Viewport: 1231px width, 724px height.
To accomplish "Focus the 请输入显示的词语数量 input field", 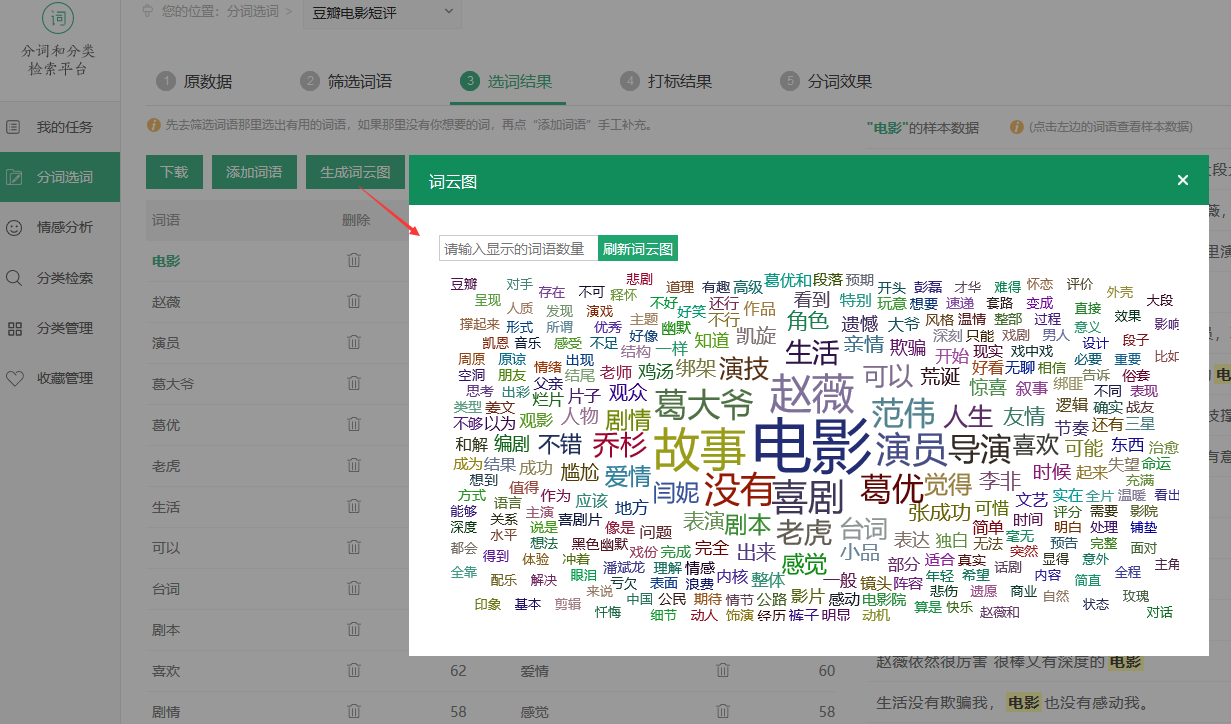I will (x=518, y=249).
